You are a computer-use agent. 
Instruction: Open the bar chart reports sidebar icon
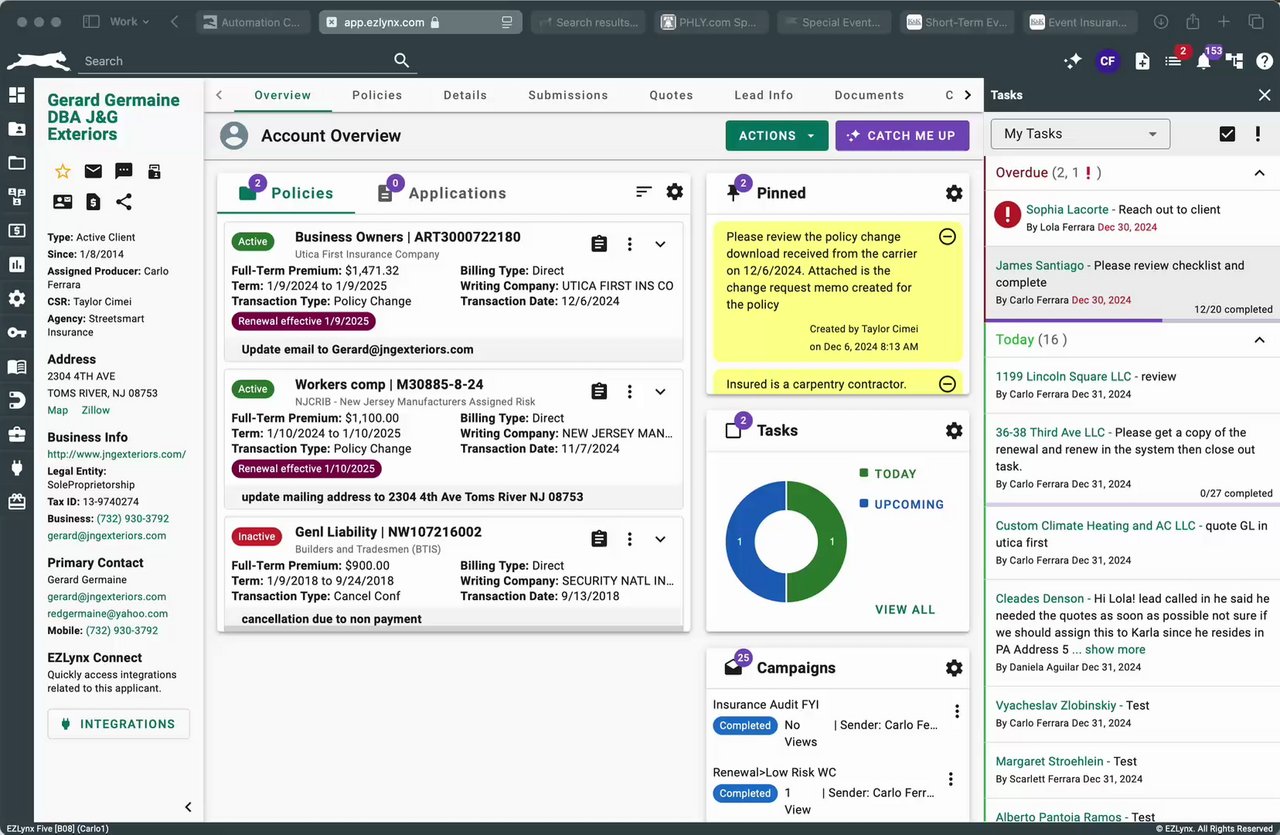(17, 265)
